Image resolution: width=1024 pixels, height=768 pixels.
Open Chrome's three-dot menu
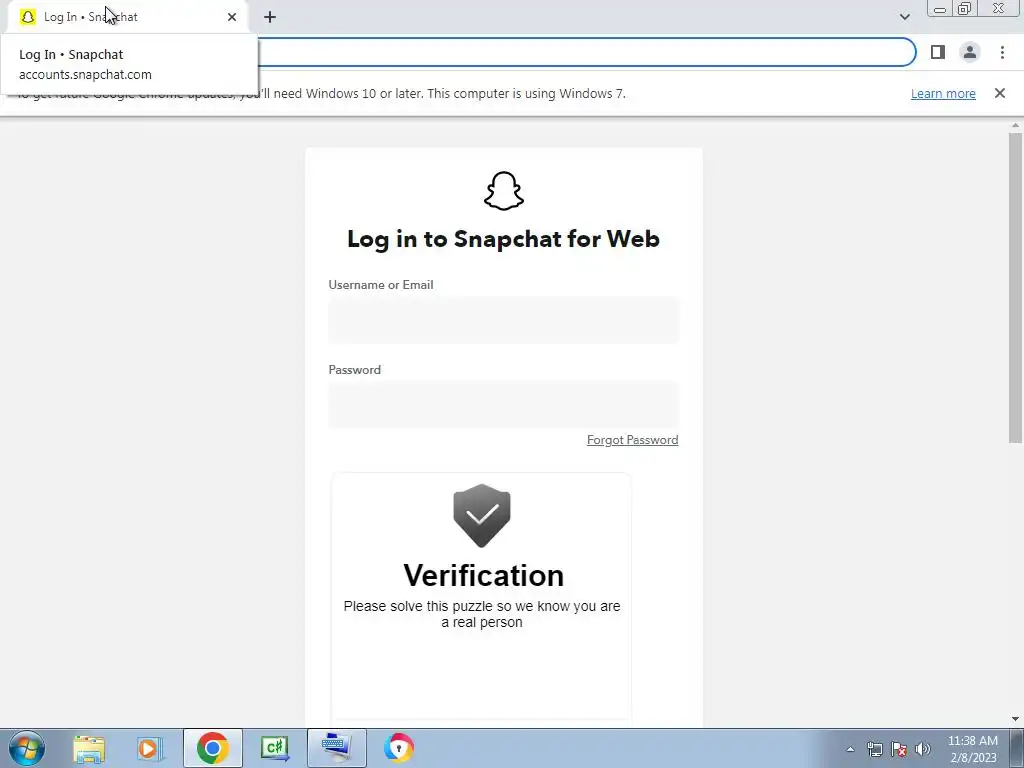1002,52
